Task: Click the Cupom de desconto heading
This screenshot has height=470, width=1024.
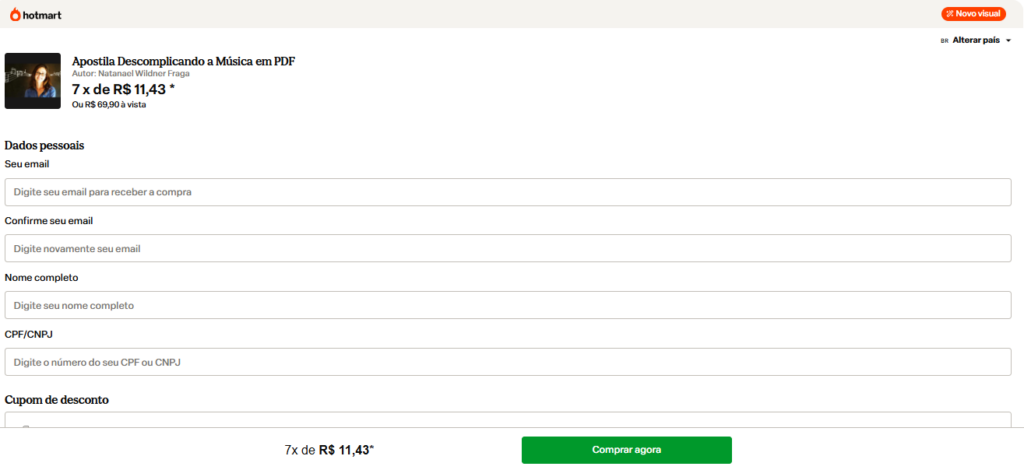Action: (x=57, y=400)
